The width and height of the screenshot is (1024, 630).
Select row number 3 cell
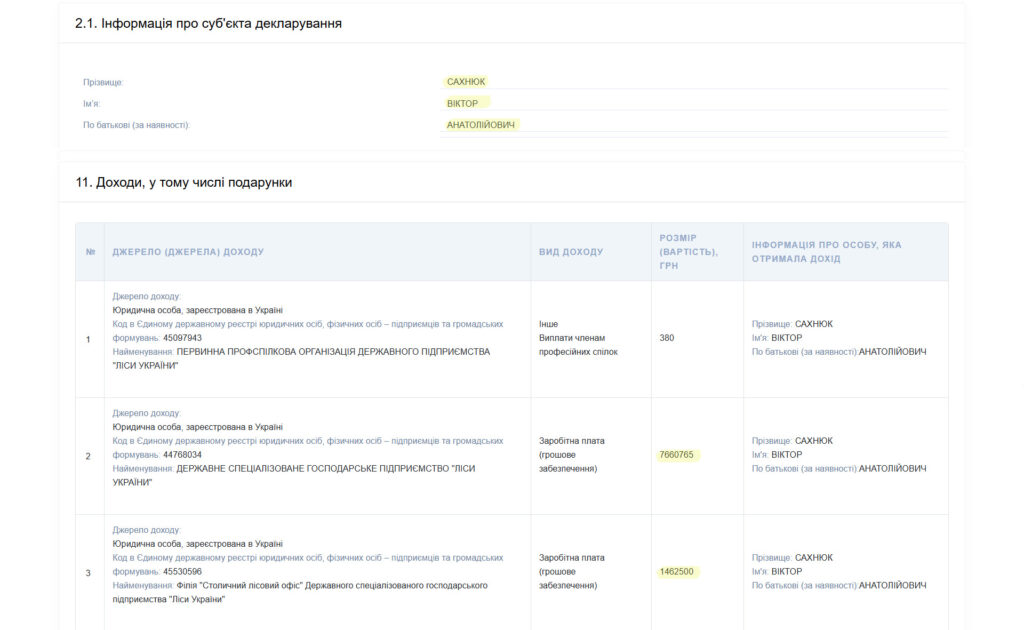88,573
